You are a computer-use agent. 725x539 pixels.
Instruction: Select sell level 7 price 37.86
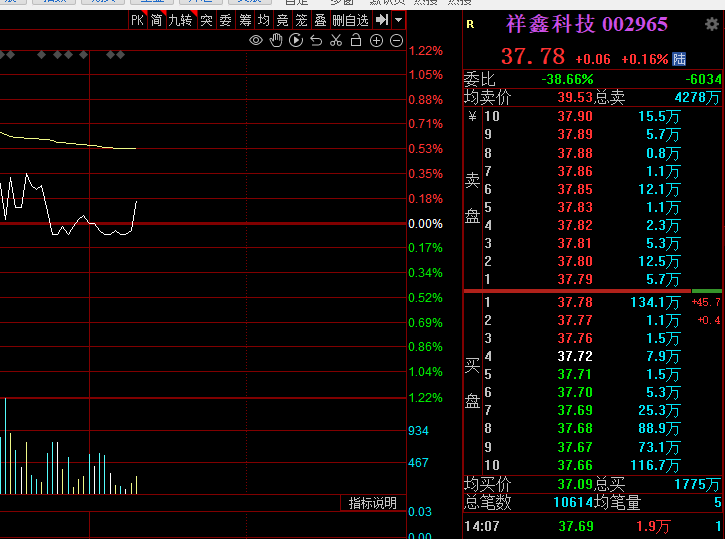click(575, 171)
